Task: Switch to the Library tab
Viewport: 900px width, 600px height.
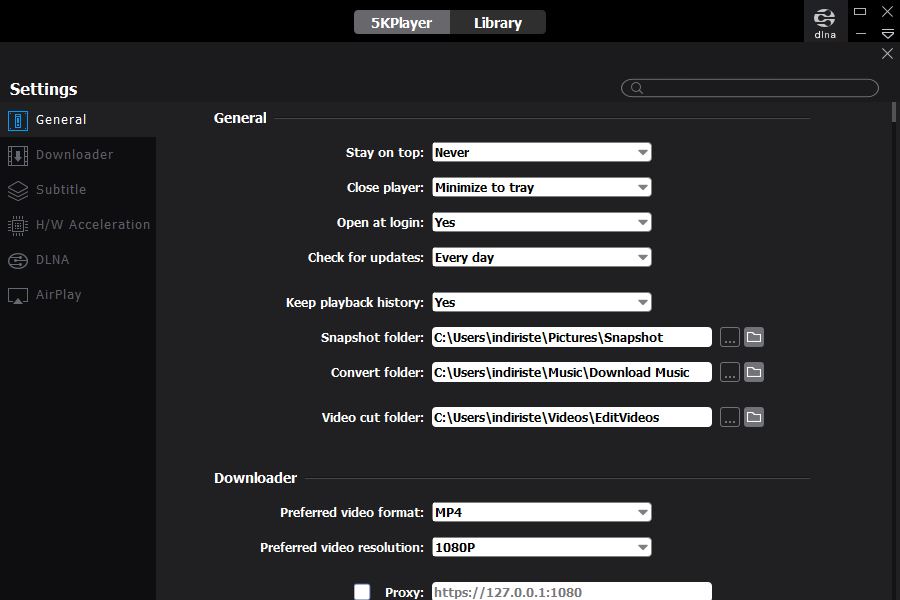Action: (498, 22)
